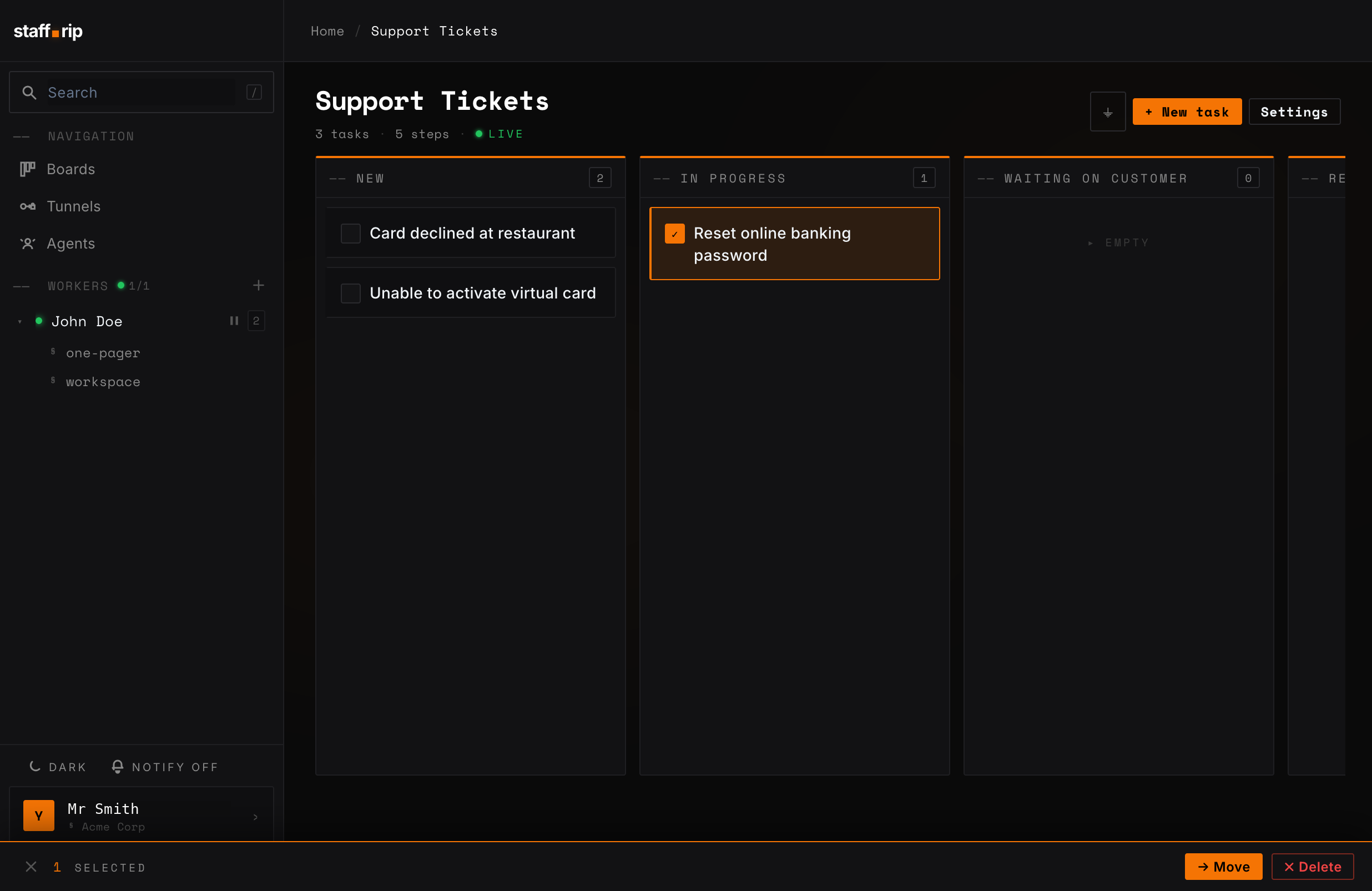Pause the John Doe worker
This screenshot has width=1372, height=891.
point(234,321)
